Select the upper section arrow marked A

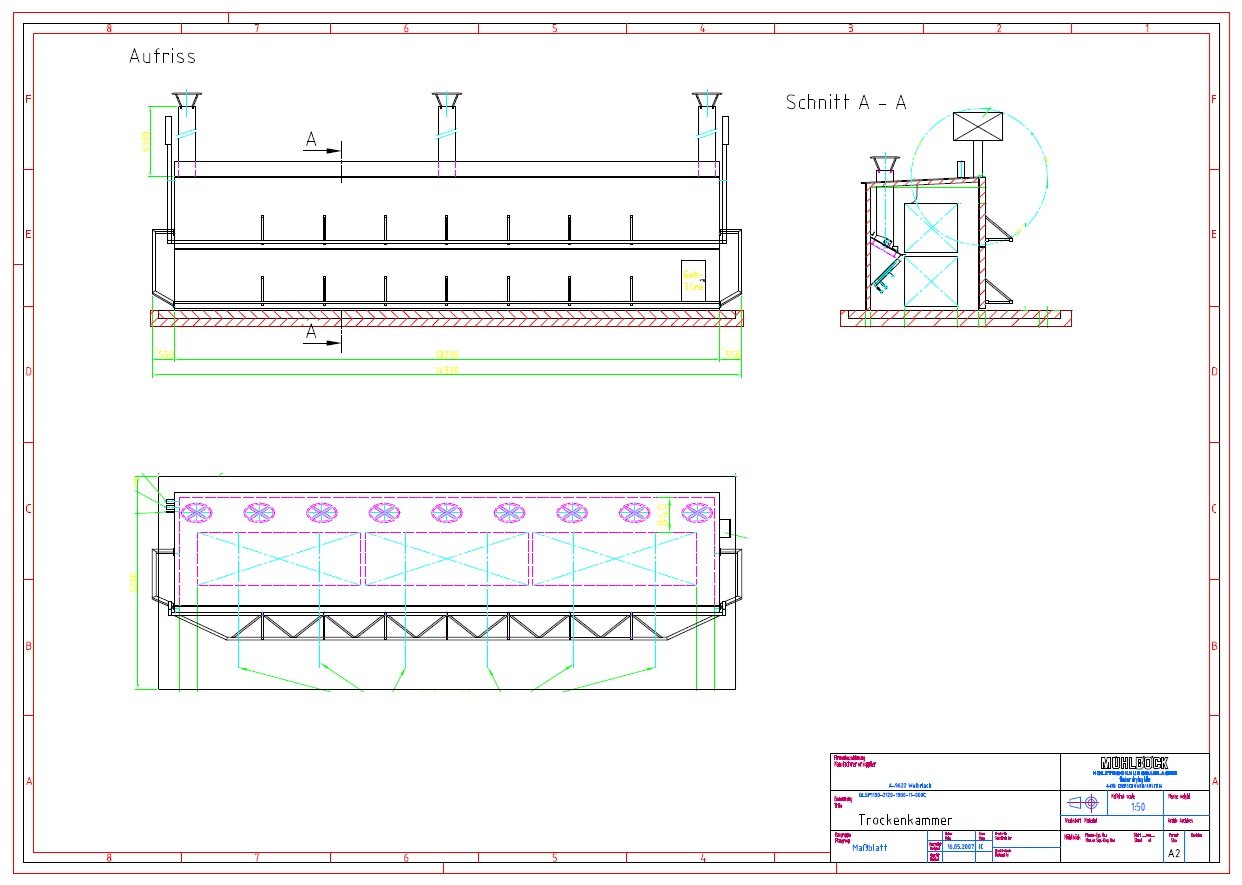point(324,145)
